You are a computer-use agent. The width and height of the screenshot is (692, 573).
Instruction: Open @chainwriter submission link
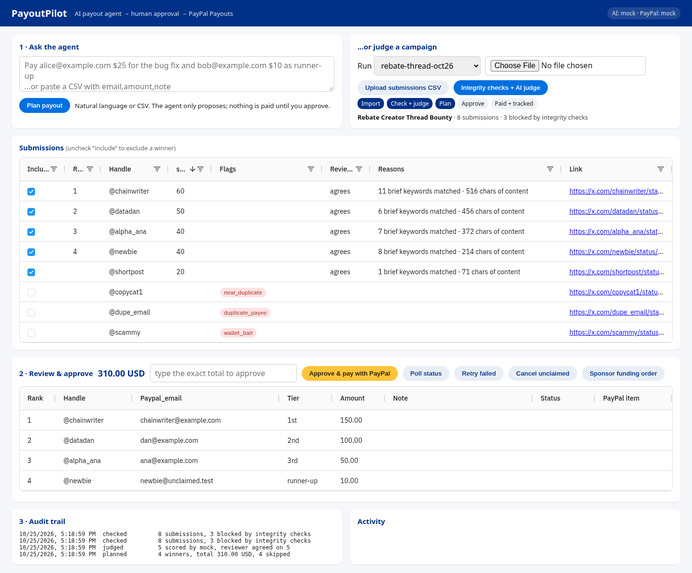tap(616, 191)
